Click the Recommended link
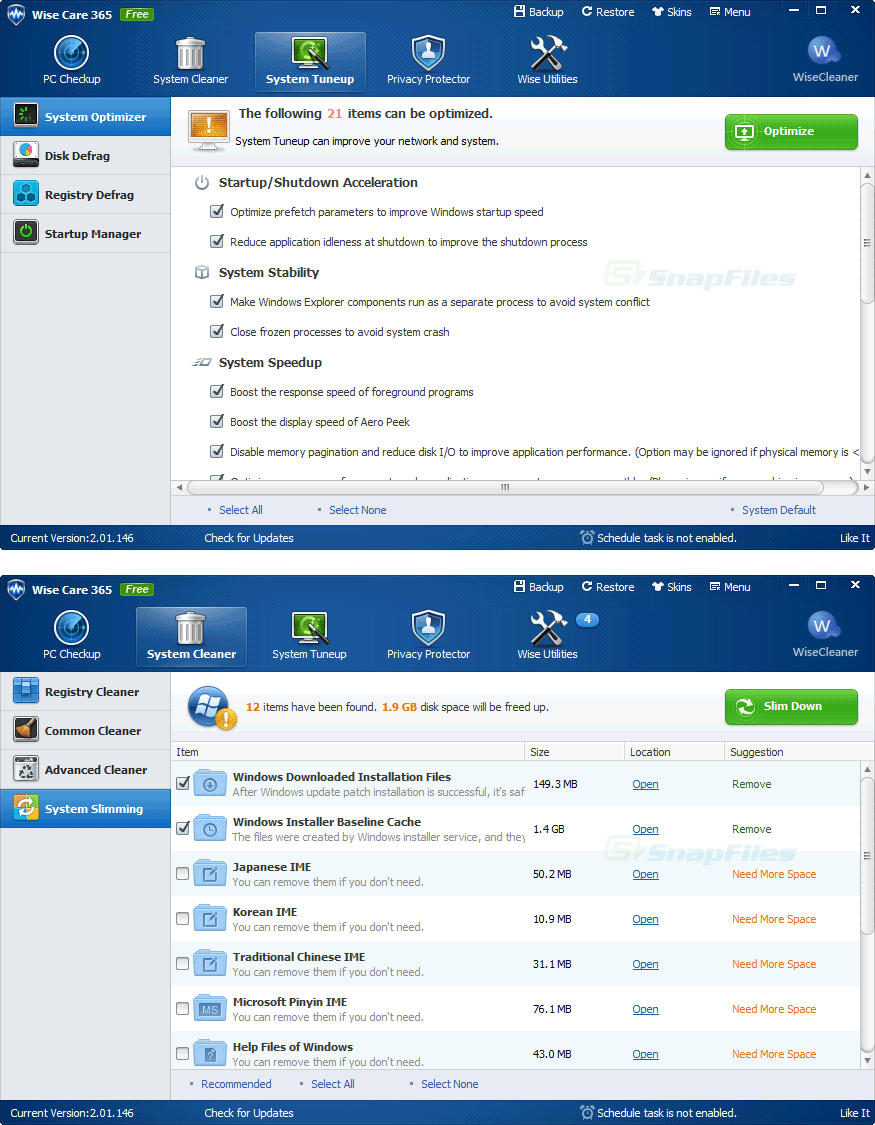 coord(236,1084)
